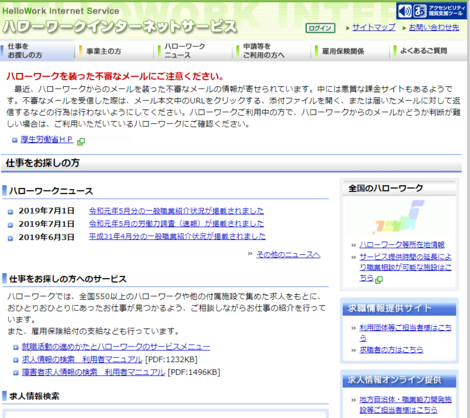Open the 厚生労働省HP link

pos(47,140)
